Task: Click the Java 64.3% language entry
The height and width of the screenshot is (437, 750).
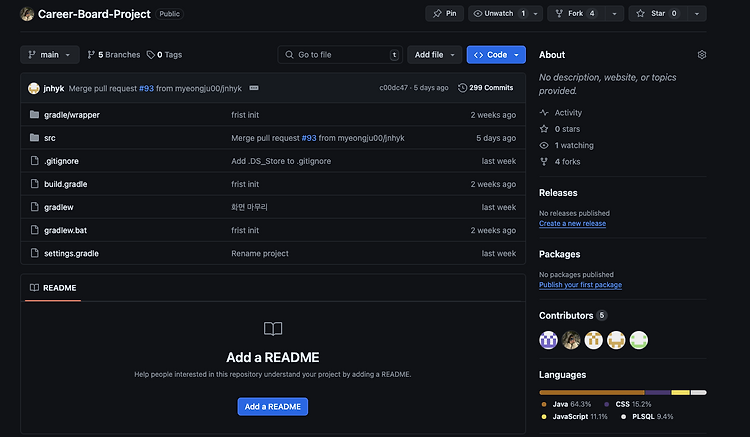Action: [x=566, y=404]
